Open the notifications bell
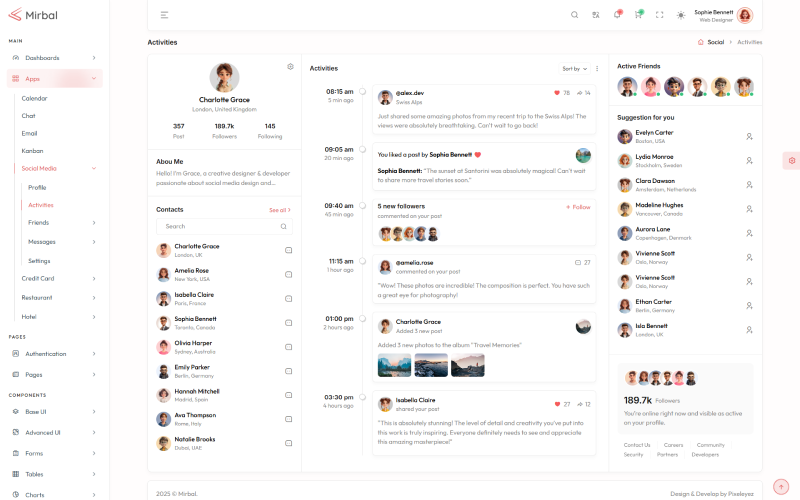This screenshot has height=500, width=800. [x=617, y=15]
